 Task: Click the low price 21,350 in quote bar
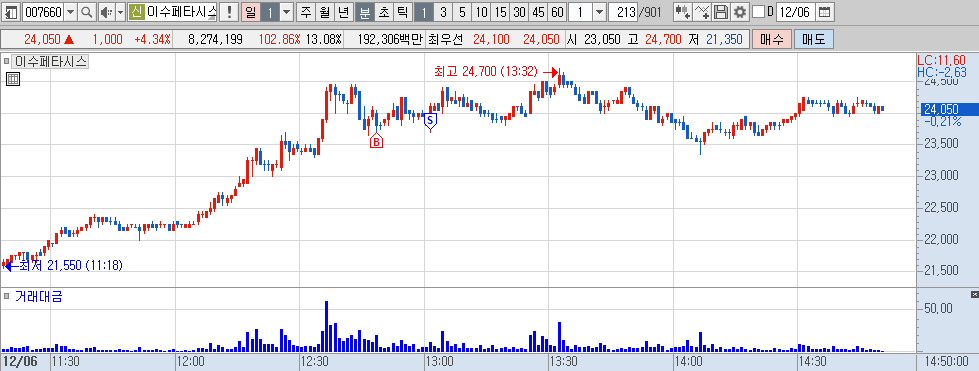724,39
